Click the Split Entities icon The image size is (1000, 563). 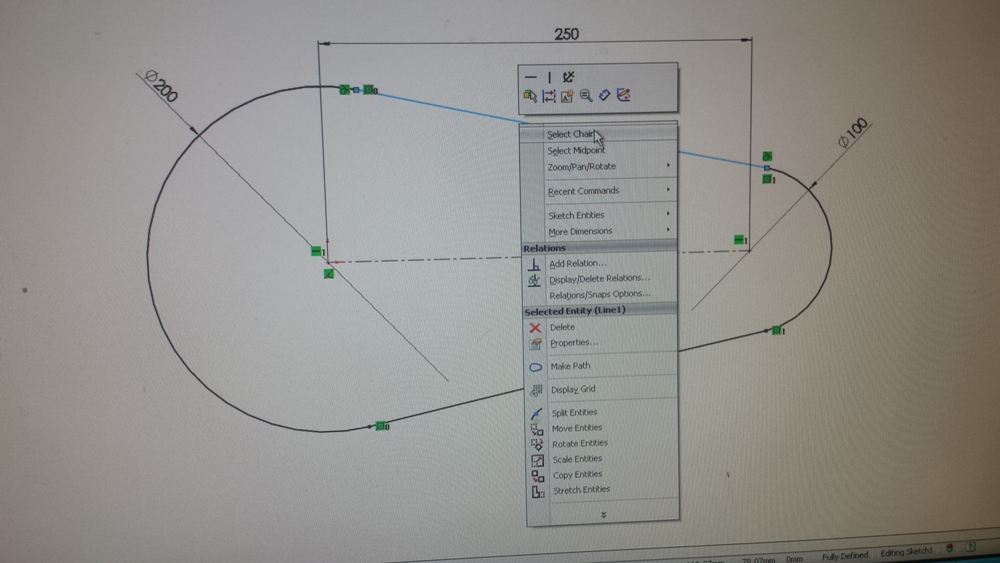pos(537,412)
